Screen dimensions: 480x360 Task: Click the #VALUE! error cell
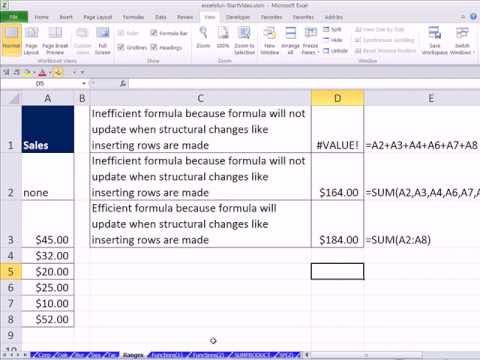coord(337,129)
